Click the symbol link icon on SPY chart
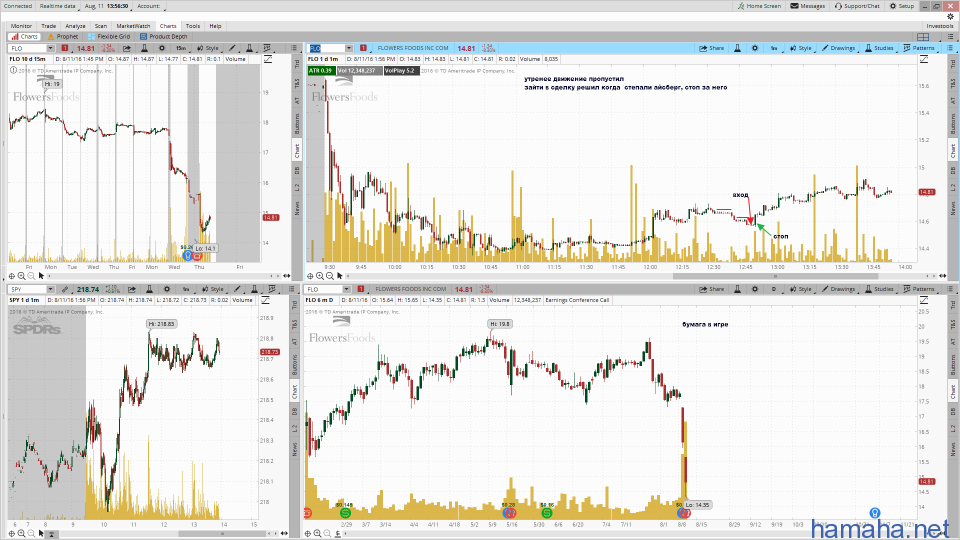The width and height of the screenshot is (960, 540). click(x=64, y=288)
